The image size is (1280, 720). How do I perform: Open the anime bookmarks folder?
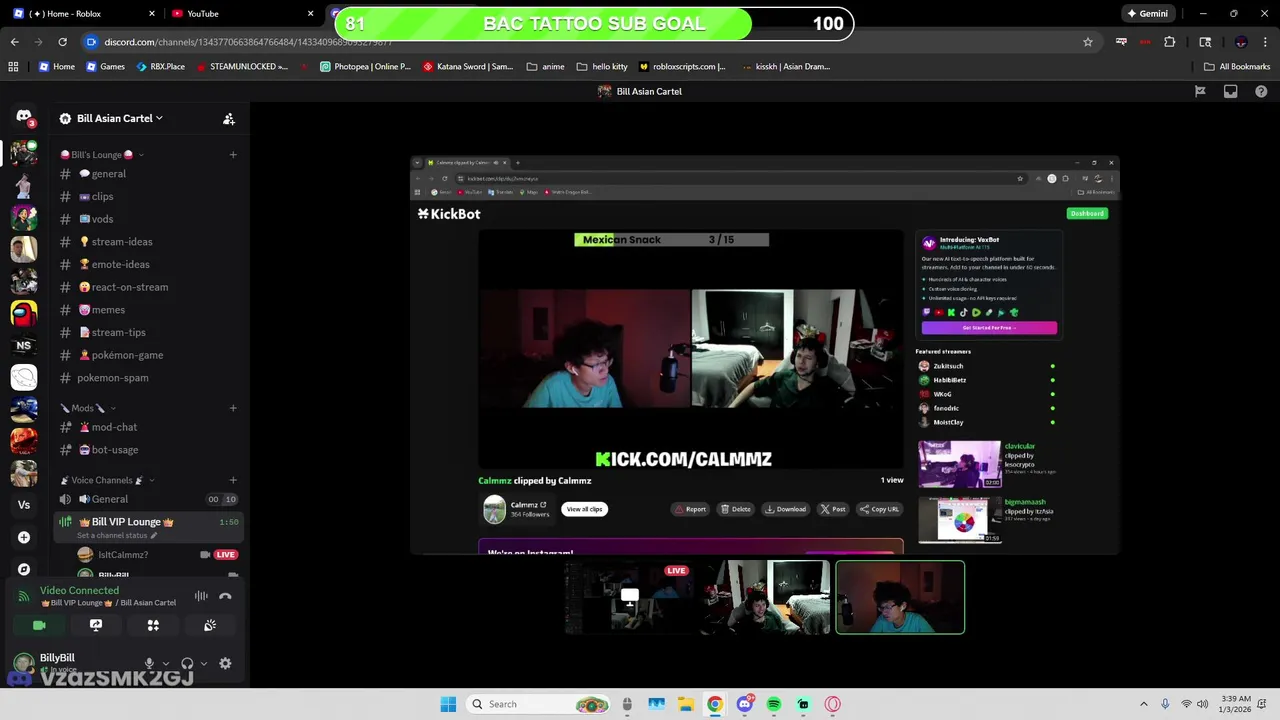545,67
